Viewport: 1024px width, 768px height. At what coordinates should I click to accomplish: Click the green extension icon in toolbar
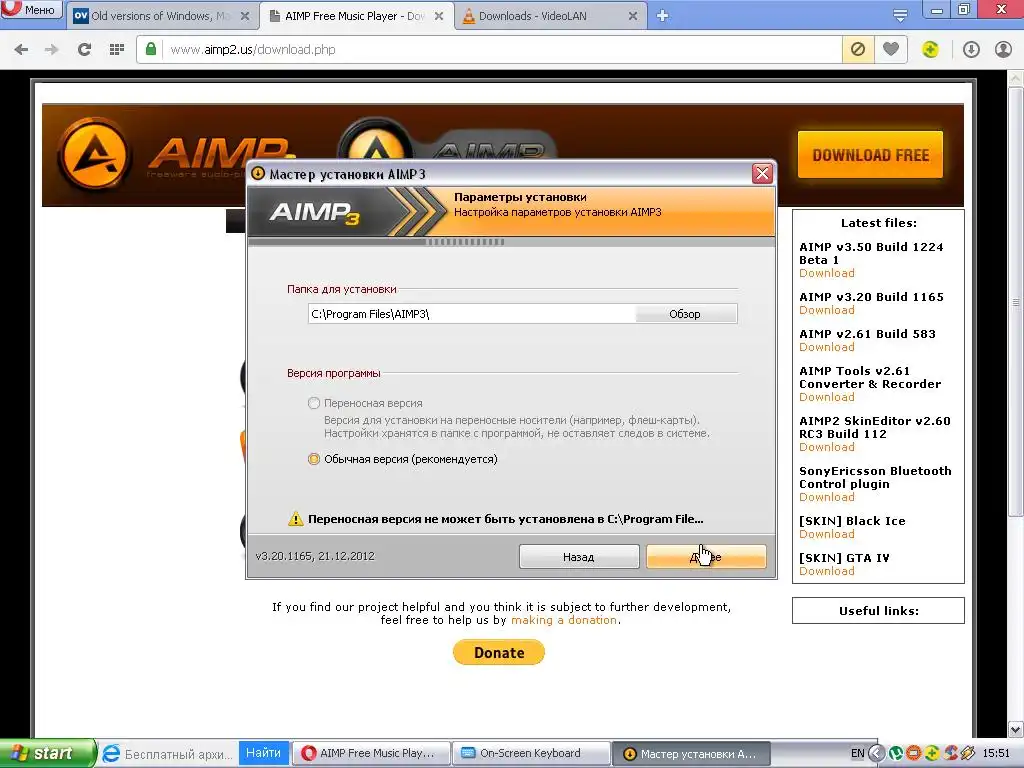point(931,50)
